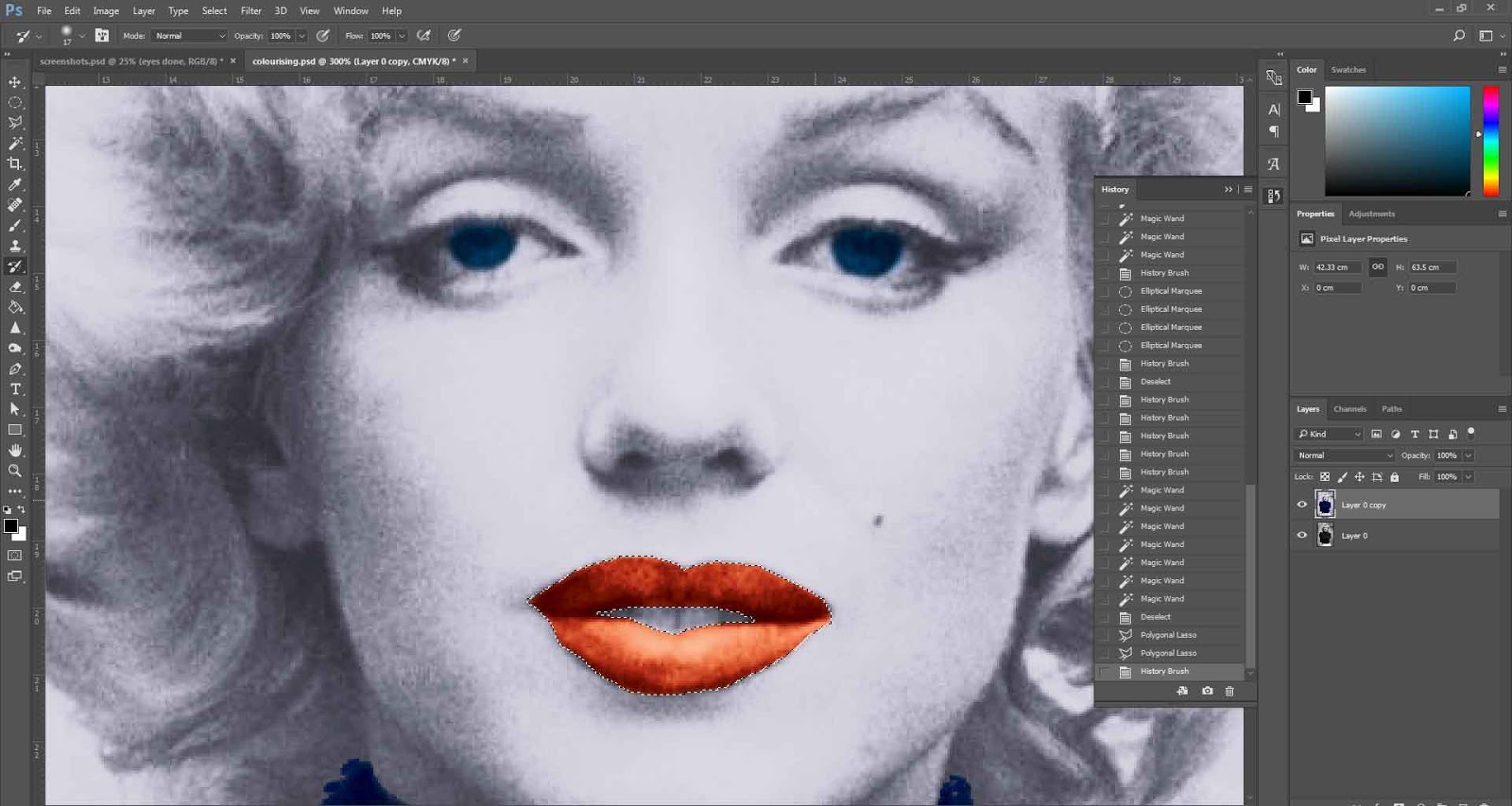This screenshot has height=806, width=1512.
Task: Open the Kind filter dropdown in Layers
Action: (1329, 434)
